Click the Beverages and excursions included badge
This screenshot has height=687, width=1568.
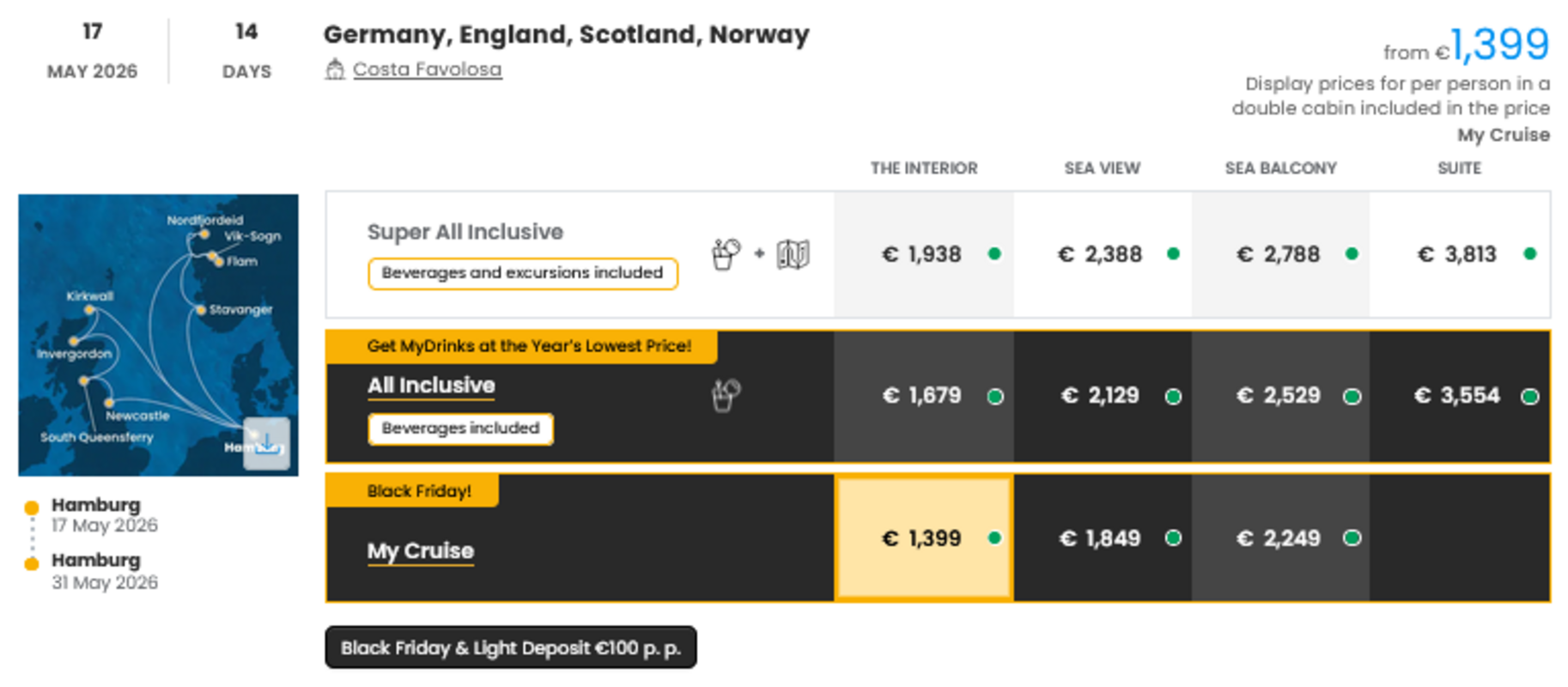[522, 273]
